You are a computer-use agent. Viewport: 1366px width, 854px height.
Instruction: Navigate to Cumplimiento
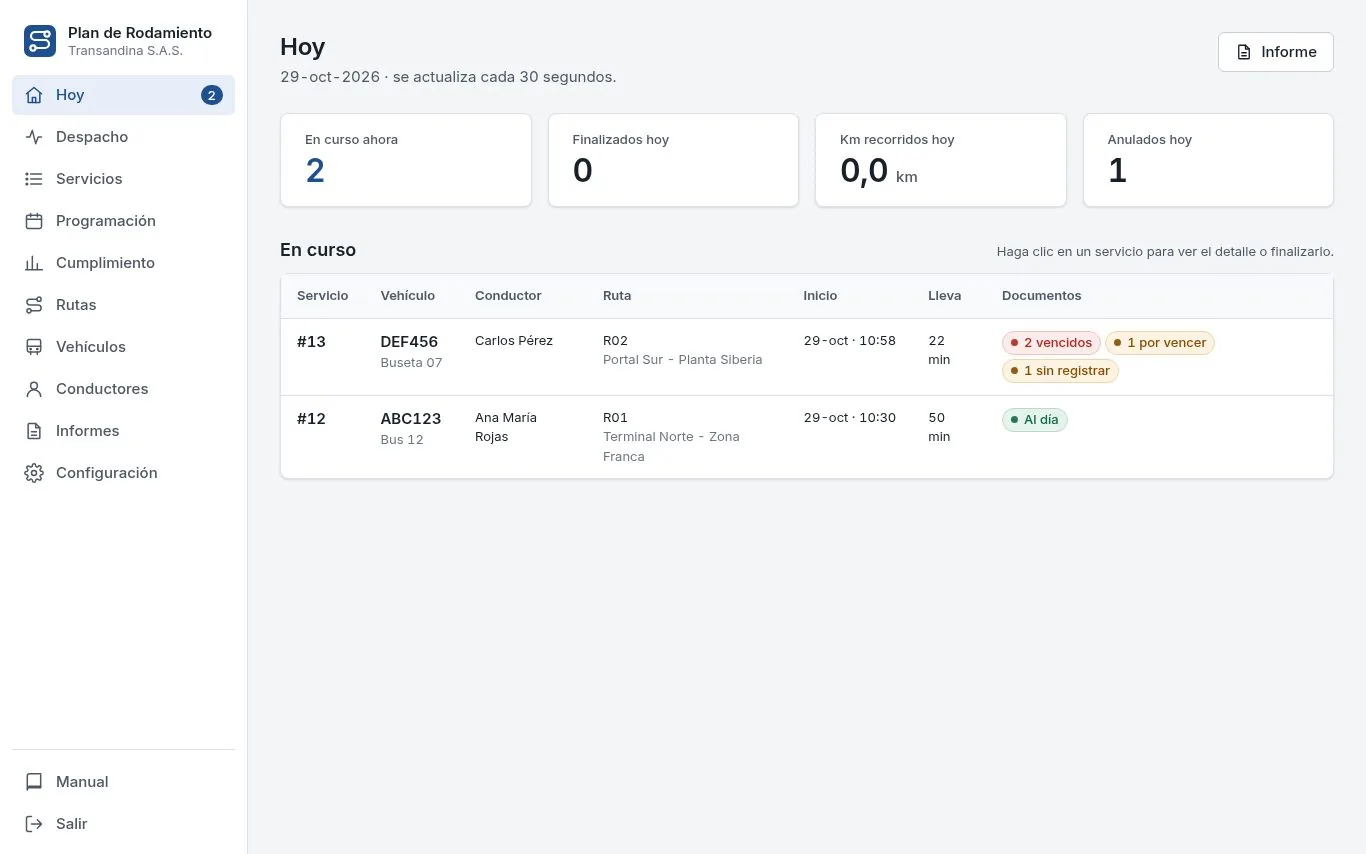point(123,263)
